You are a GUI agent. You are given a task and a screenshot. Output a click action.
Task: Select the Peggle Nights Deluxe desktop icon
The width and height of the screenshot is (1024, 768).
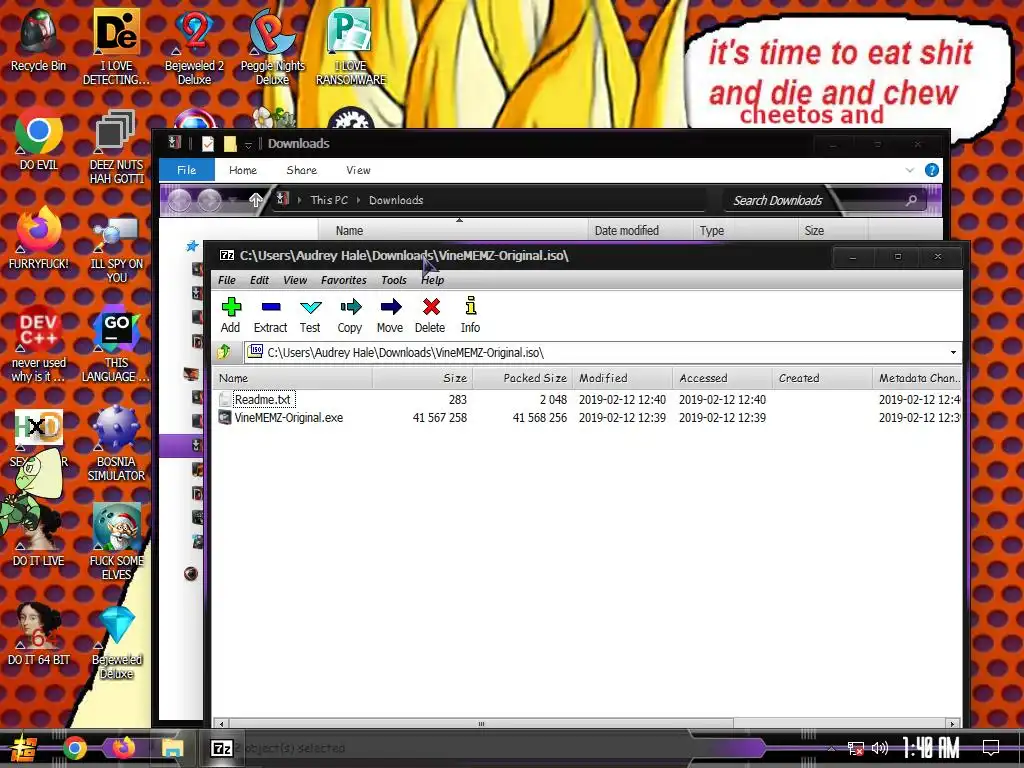272,47
